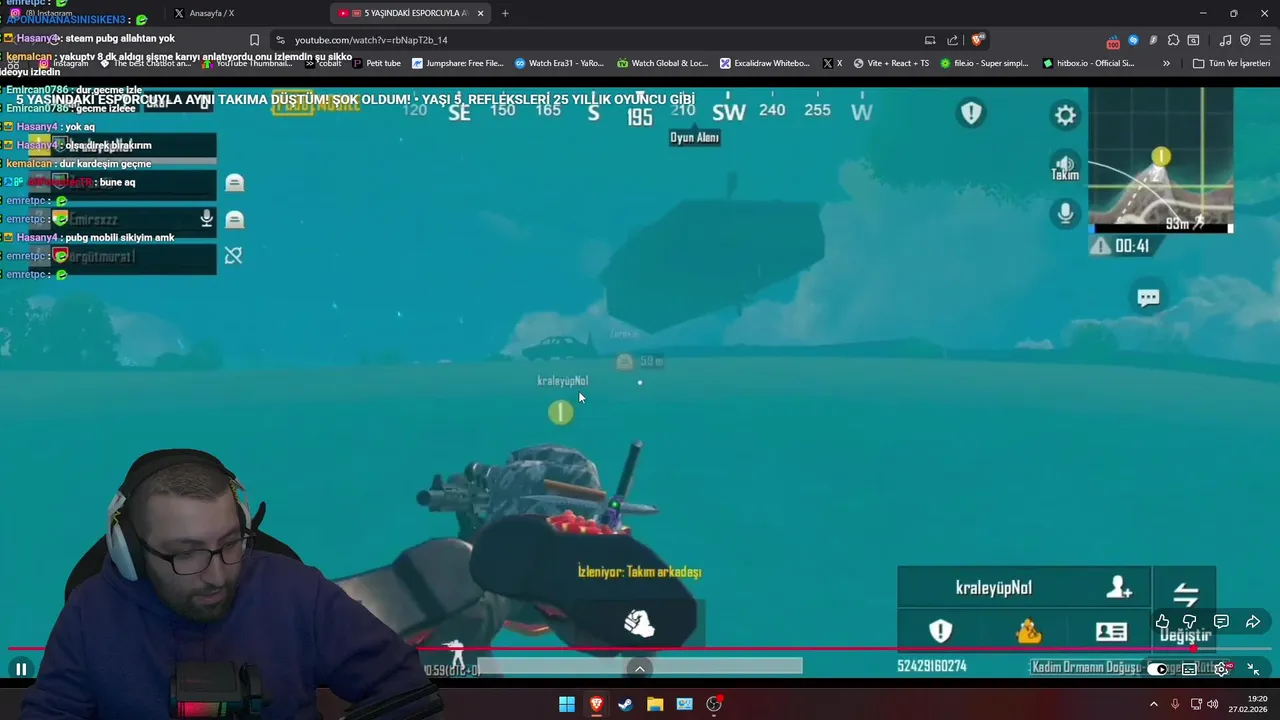Click Oyun Alanı label under compass

click(x=695, y=138)
